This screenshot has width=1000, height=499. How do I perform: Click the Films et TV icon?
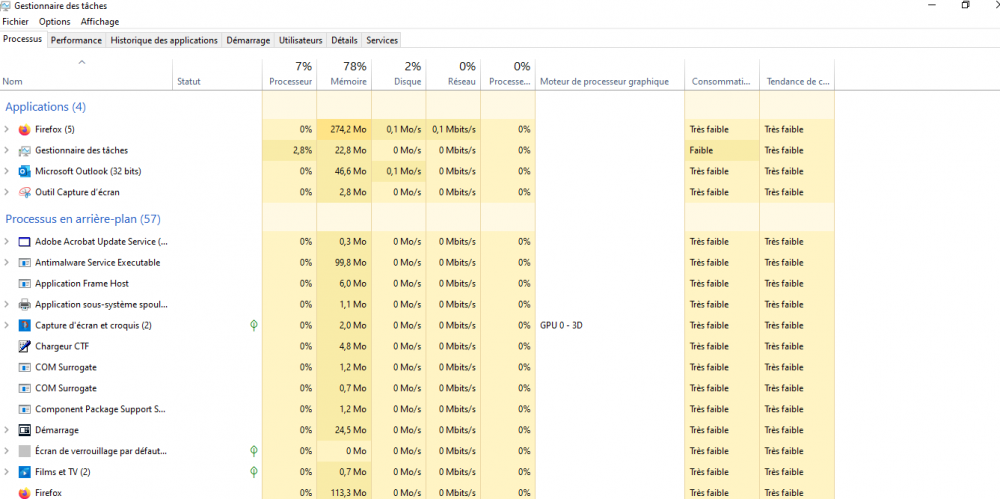pos(25,472)
